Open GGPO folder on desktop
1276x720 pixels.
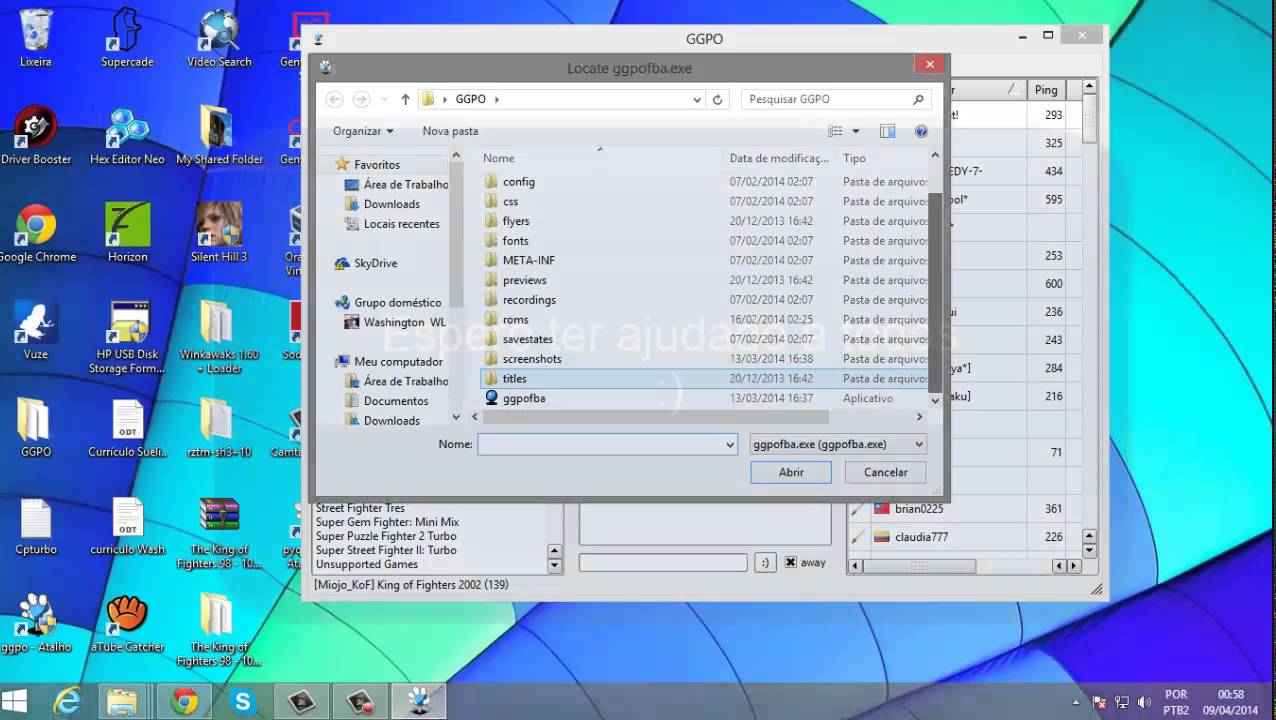click(x=36, y=428)
